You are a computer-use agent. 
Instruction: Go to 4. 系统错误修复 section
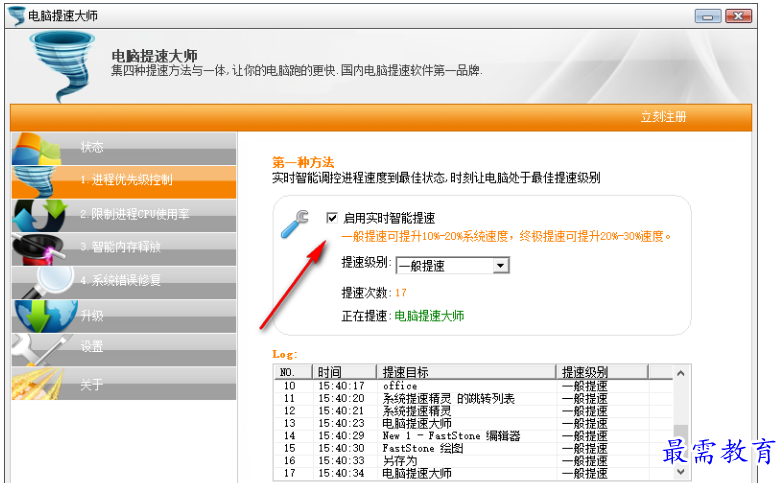[x=124, y=282]
